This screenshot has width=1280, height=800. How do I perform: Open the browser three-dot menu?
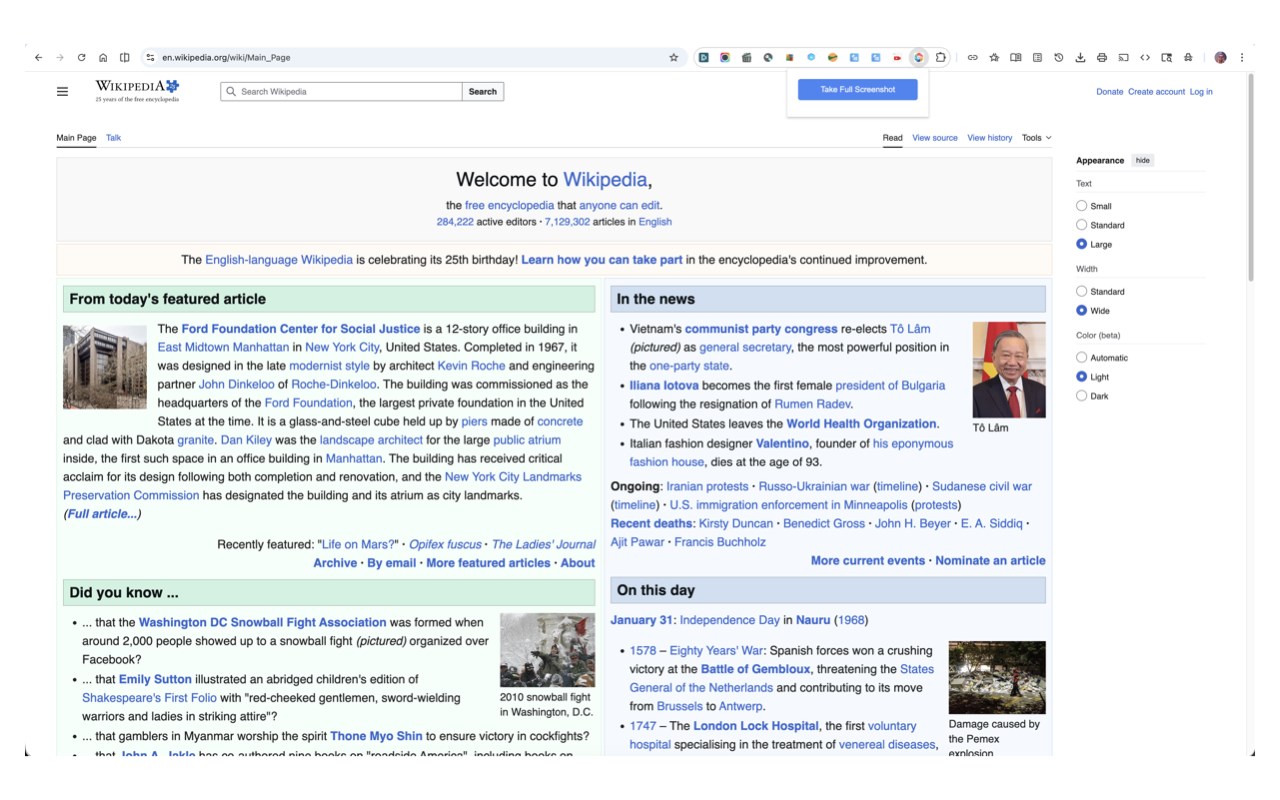click(1242, 58)
